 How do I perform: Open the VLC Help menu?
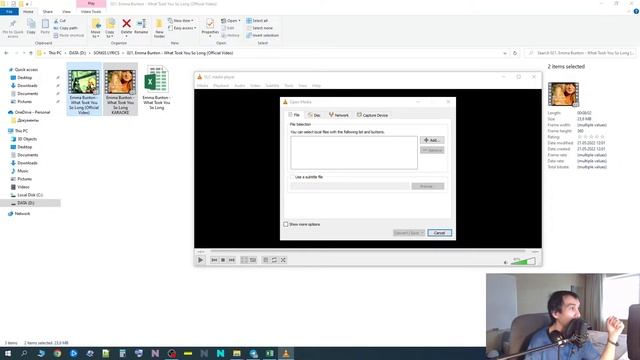(x=316, y=86)
